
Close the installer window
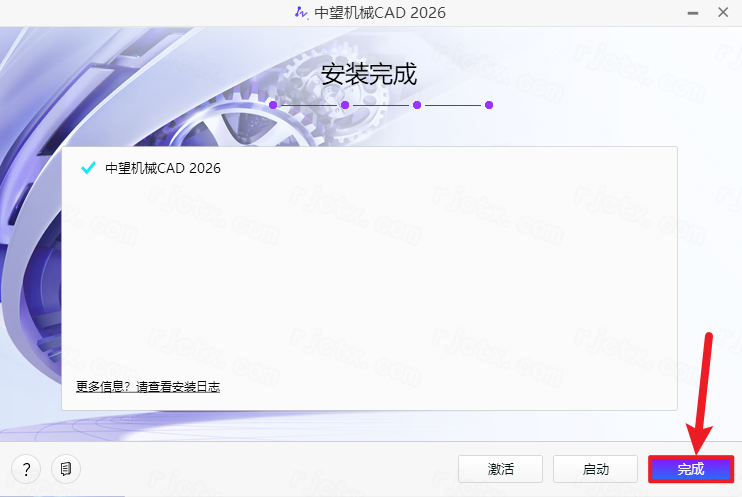click(723, 12)
